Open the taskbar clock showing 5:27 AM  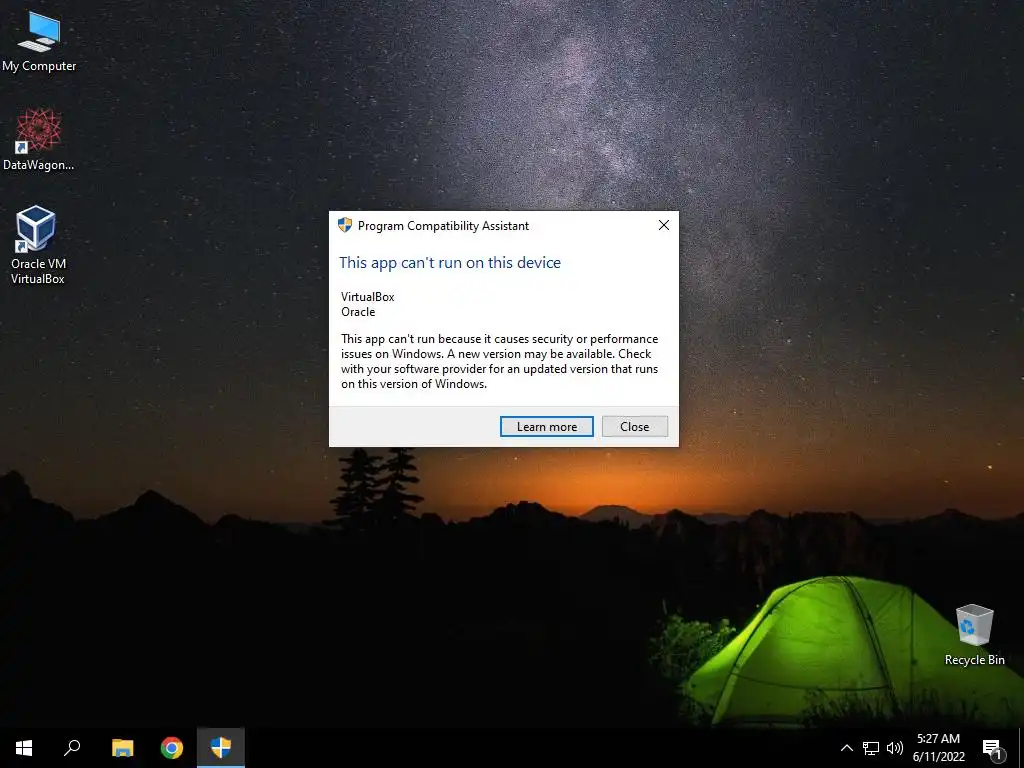(938, 748)
